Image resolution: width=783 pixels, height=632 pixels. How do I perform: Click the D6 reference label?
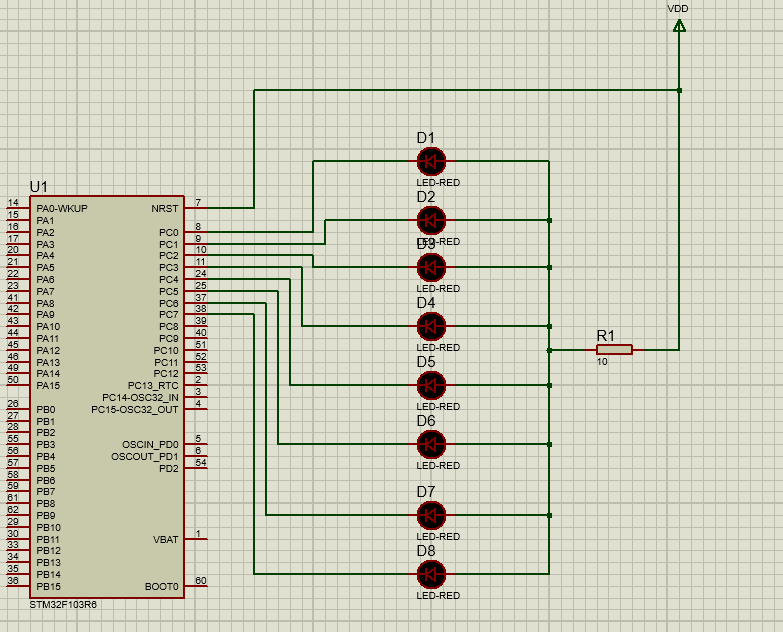[425, 421]
